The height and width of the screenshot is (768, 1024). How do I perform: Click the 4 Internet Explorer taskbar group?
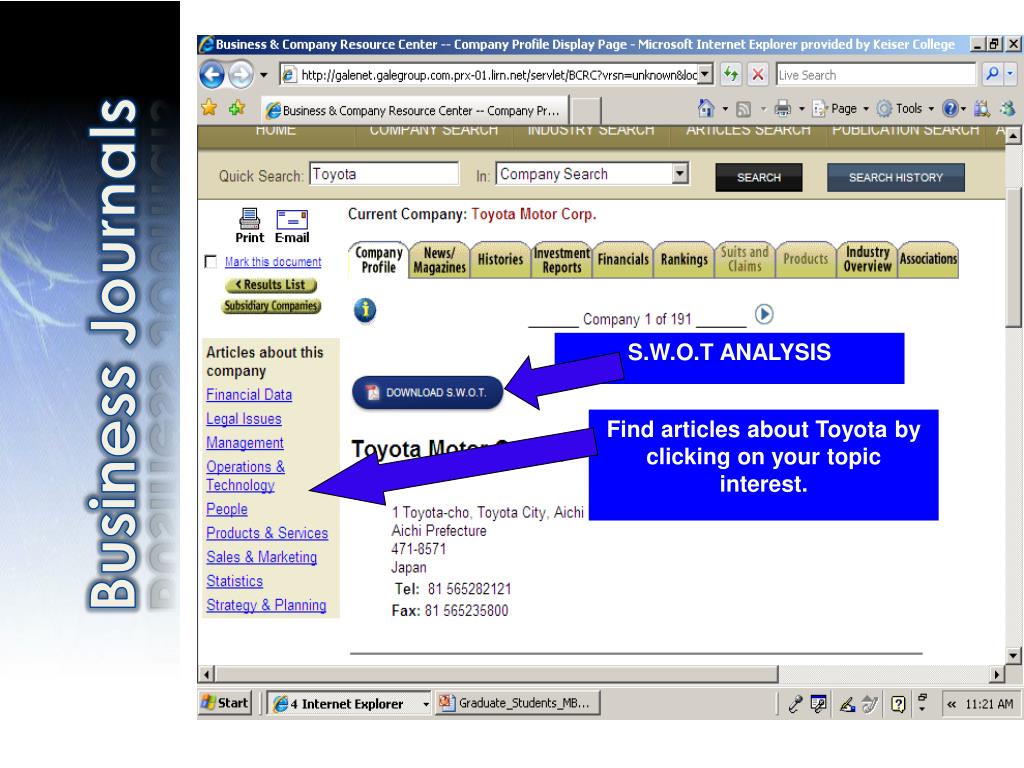(349, 703)
